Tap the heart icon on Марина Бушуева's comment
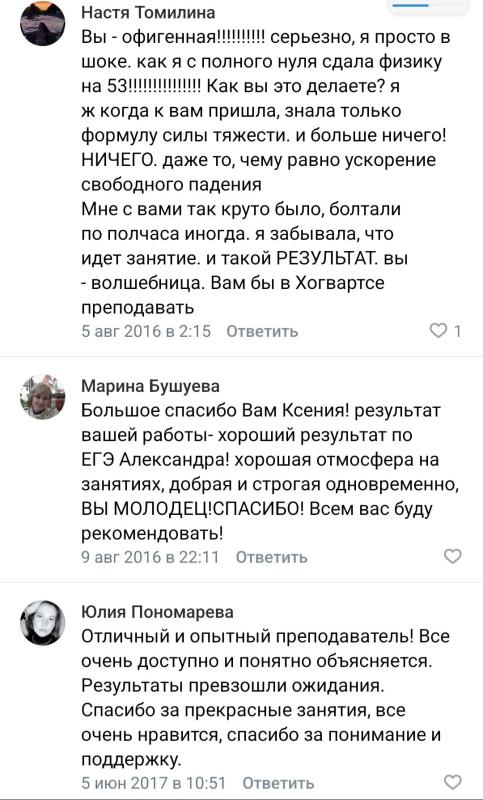 (452, 556)
